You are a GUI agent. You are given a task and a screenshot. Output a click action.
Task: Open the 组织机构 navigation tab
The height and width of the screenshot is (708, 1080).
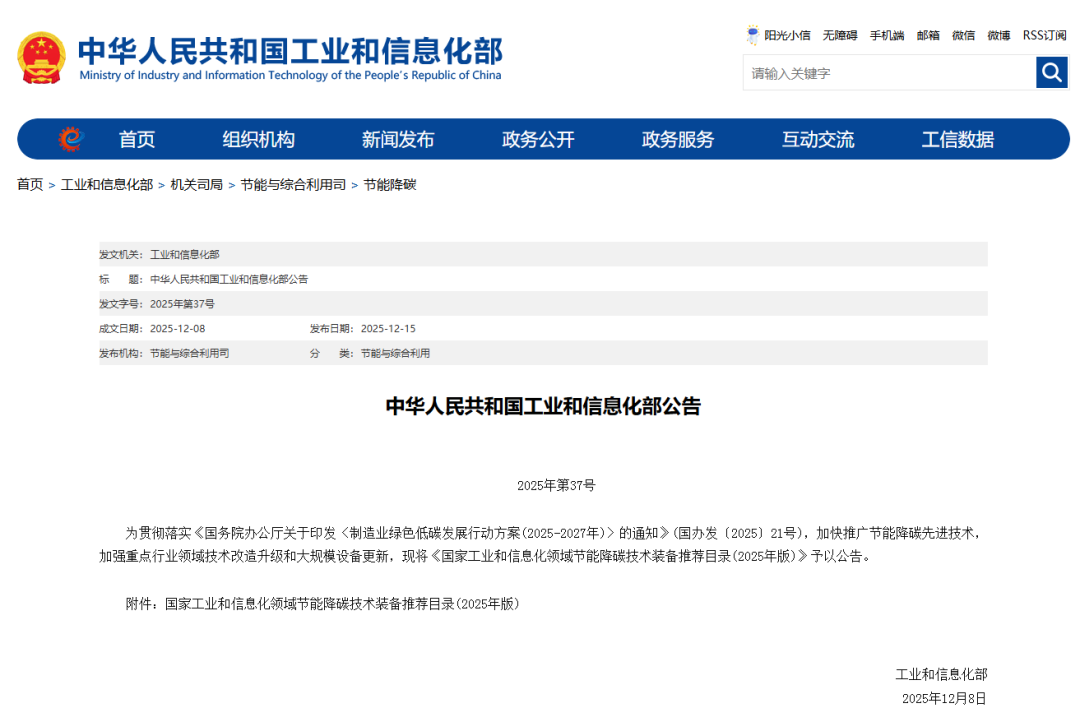(260, 140)
